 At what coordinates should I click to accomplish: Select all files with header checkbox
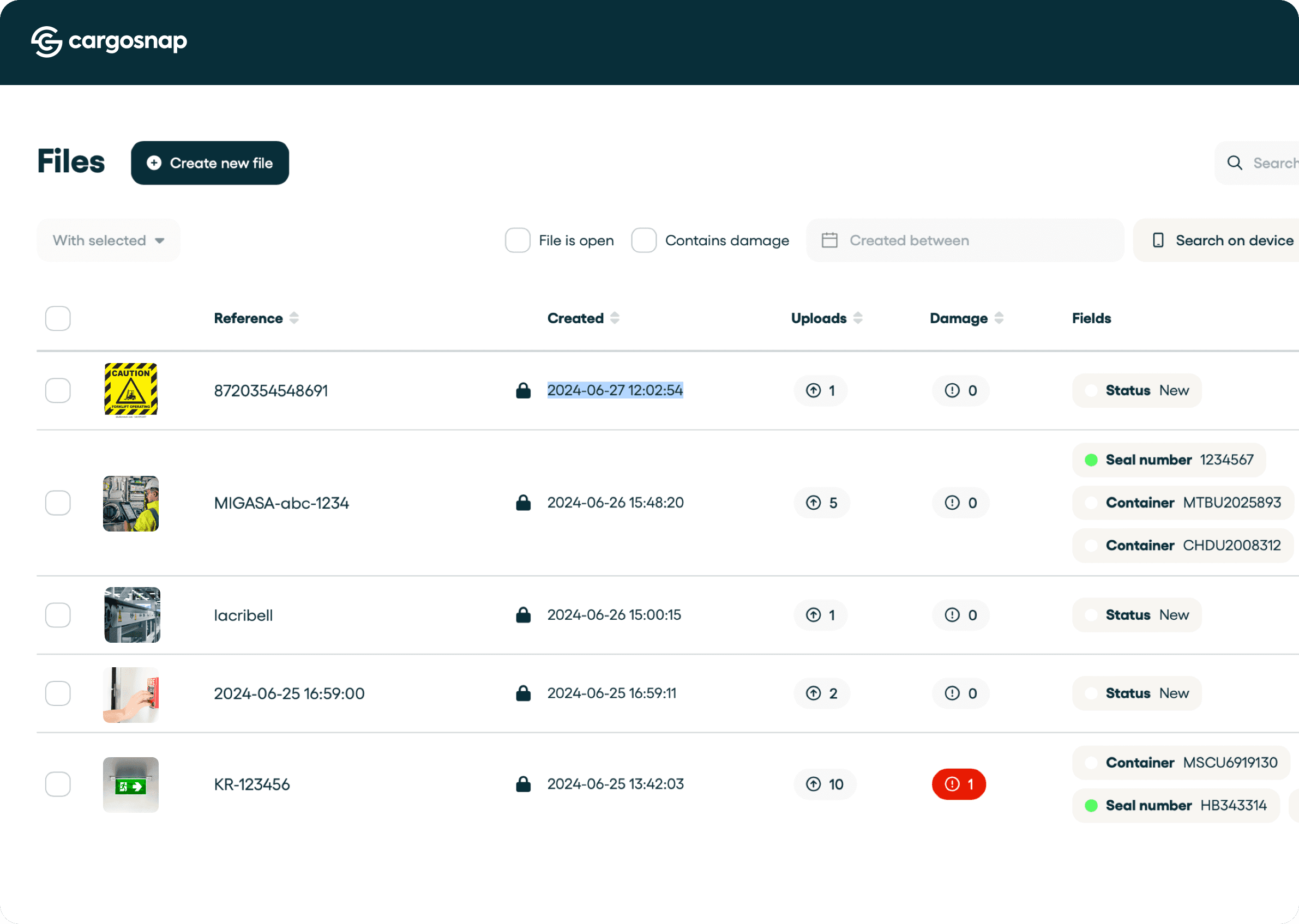tap(58, 318)
